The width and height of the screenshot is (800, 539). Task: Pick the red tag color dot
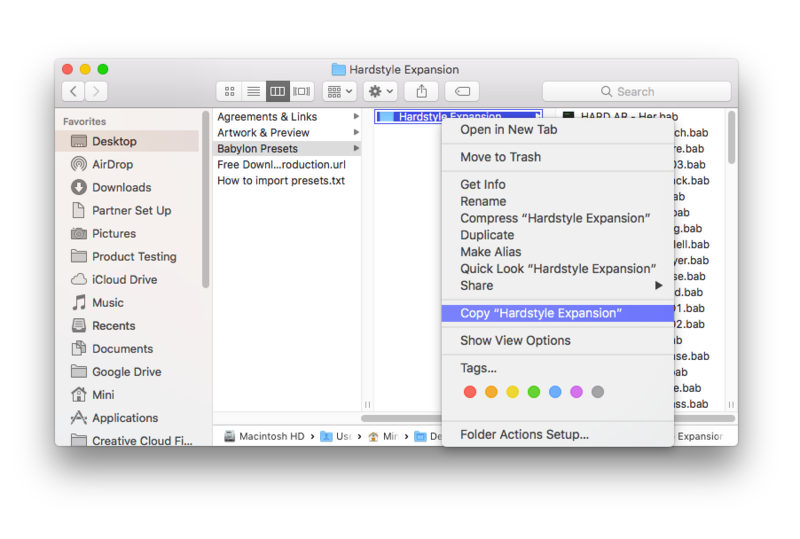click(470, 392)
